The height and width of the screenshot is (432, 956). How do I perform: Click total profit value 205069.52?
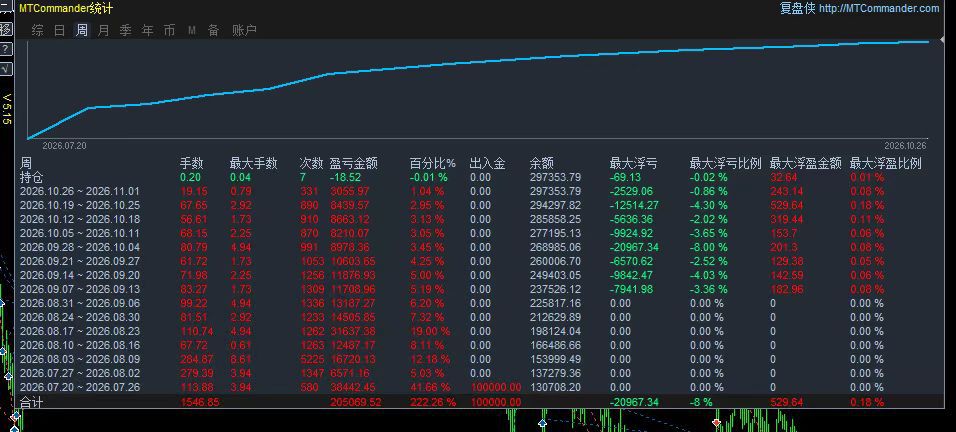pyautogui.click(x=355, y=402)
